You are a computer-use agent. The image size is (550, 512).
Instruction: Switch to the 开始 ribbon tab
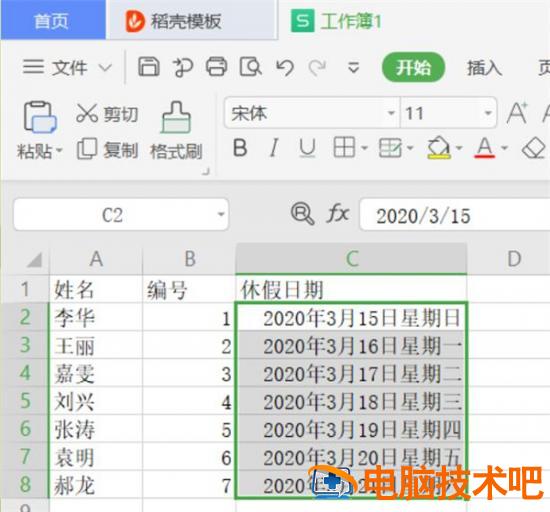pos(413,67)
